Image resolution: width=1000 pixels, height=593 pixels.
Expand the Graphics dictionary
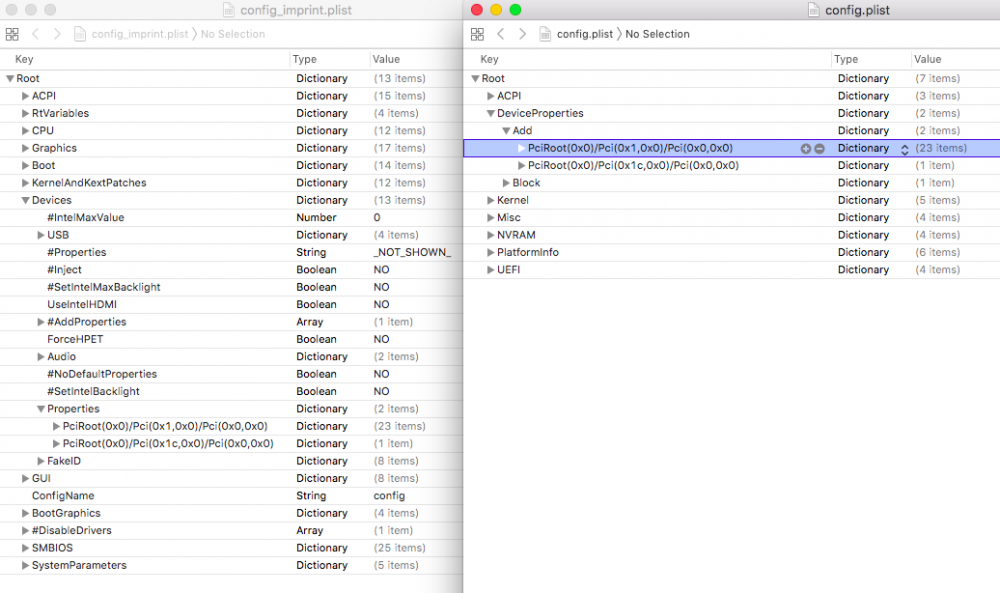26,148
